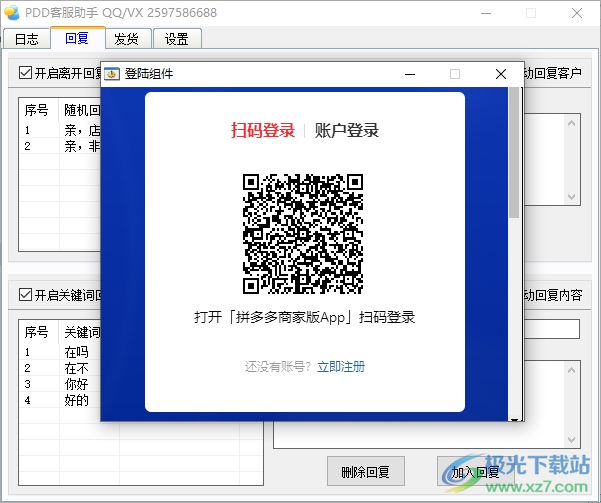Click the PDD客服助手 app icon in title bar
Viewport: 601px width, 503px height.
tap(12, 13)
